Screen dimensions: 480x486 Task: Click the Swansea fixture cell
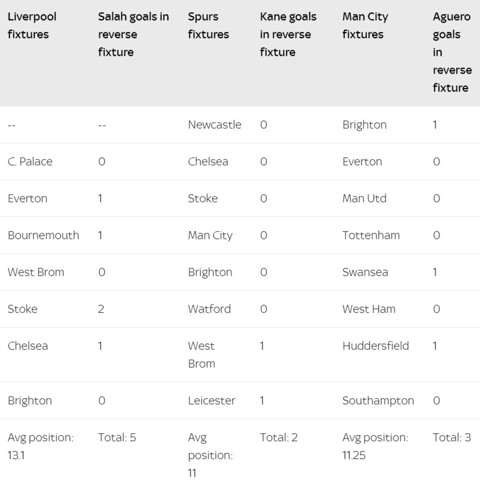pos(365,272)
